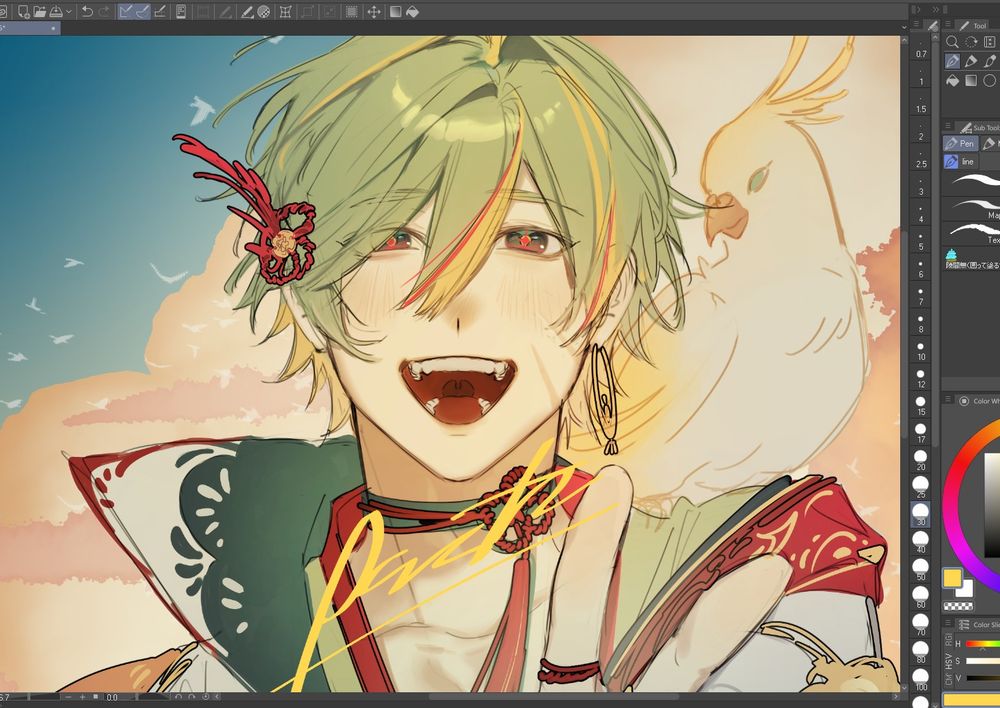
Task: Select the transparent color checkered swatch
Action: (x=958, y=607)
